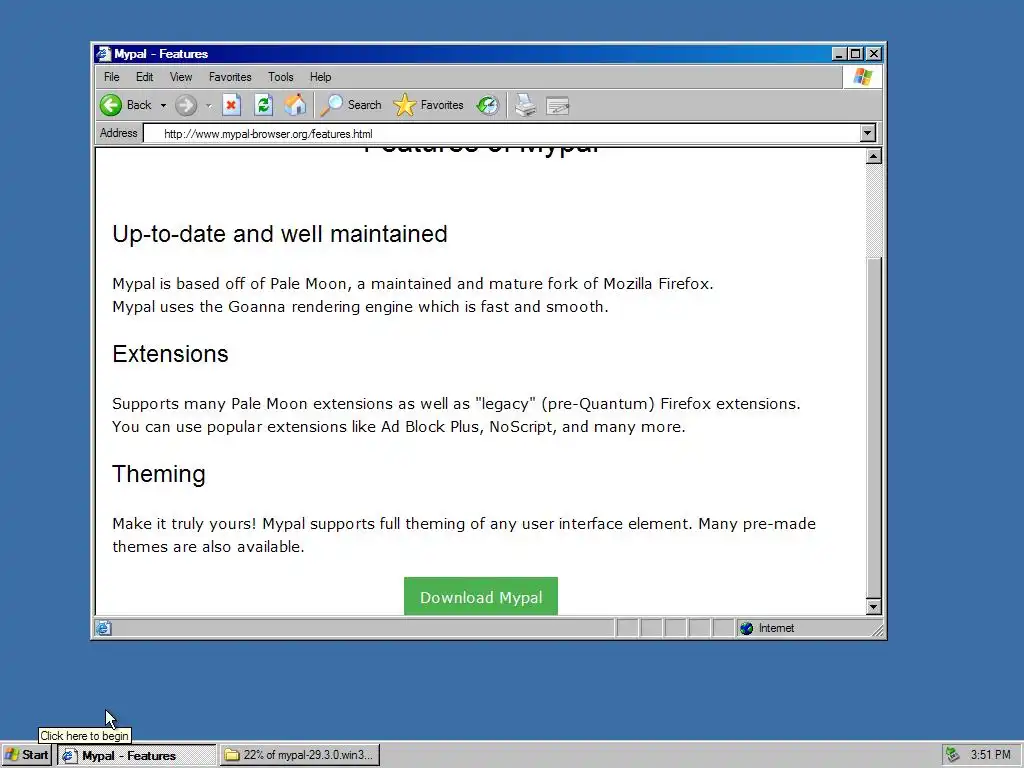
Task: Click the vertical scrollbar thumb
Action: pyautogui.click(x=873, y=428)
